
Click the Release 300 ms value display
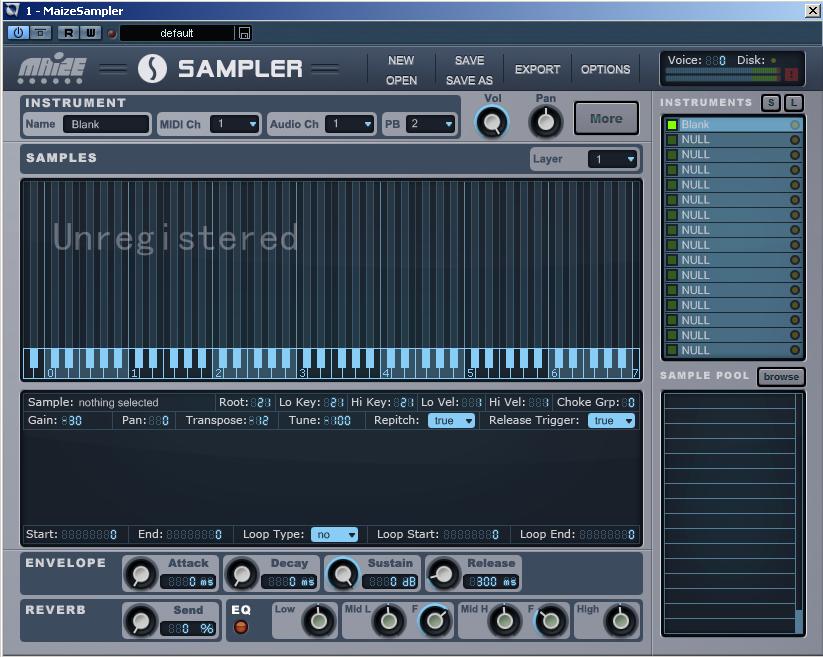tap(491, 581)
